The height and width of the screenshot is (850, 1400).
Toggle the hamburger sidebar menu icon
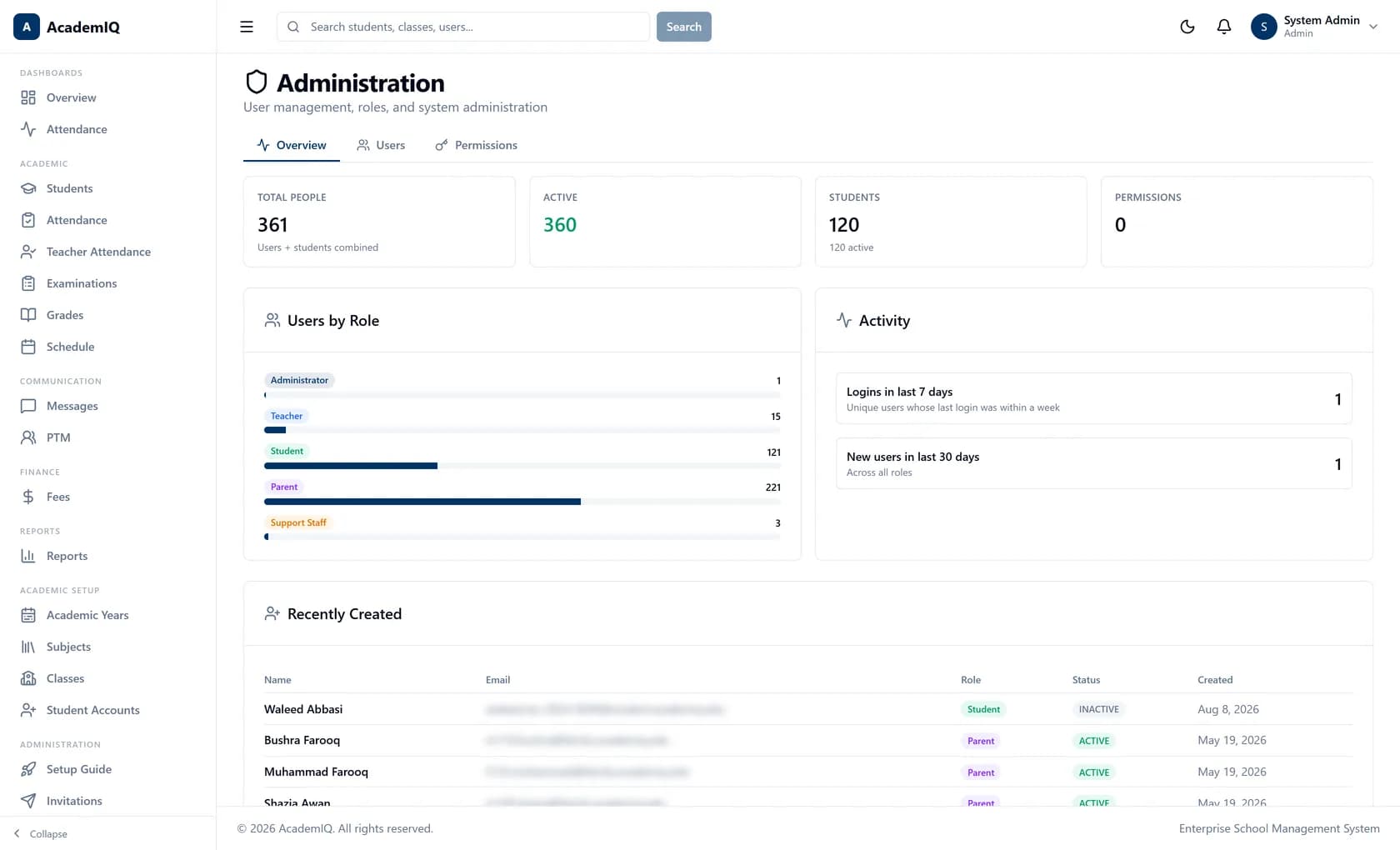click(x=247, y=27)
